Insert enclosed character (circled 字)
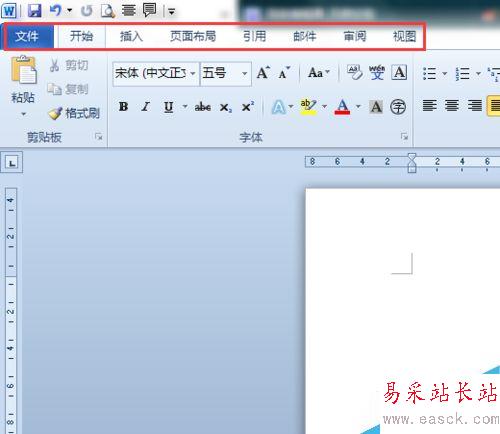The width and height of the screenshot is (500, 434). coord(398,107)
